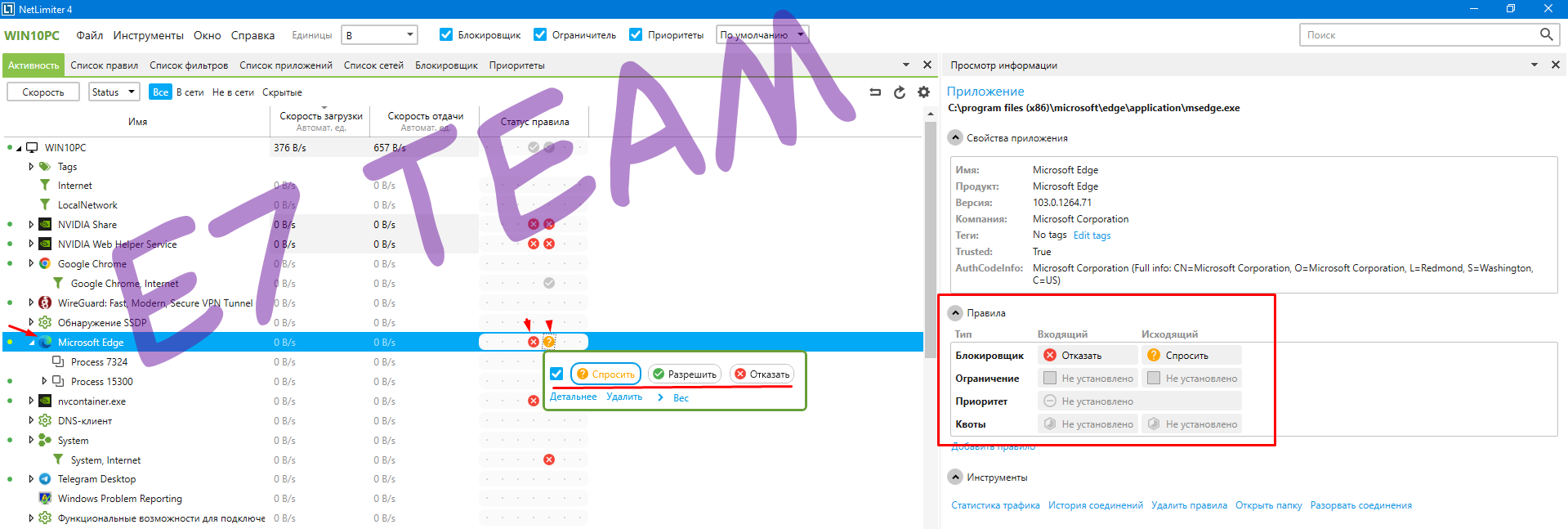Click the Edit tags link
Screen dimensions: 1568x529
point(1092,235)
